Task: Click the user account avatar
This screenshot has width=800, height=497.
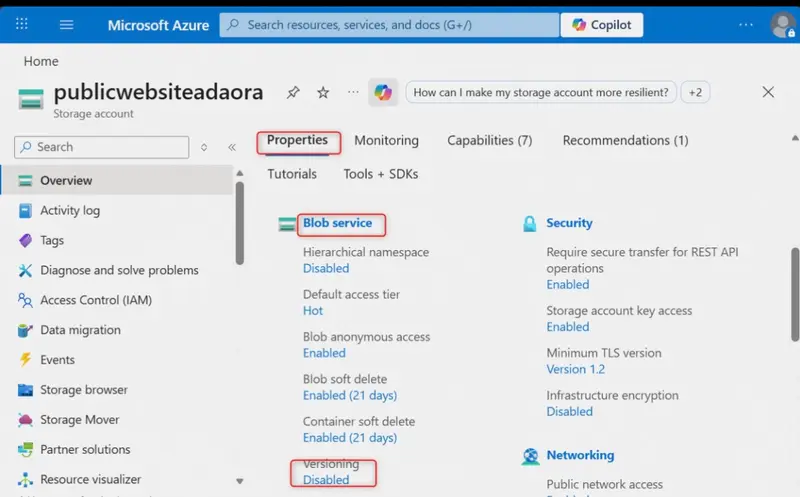Action: (x=783, y=24)
